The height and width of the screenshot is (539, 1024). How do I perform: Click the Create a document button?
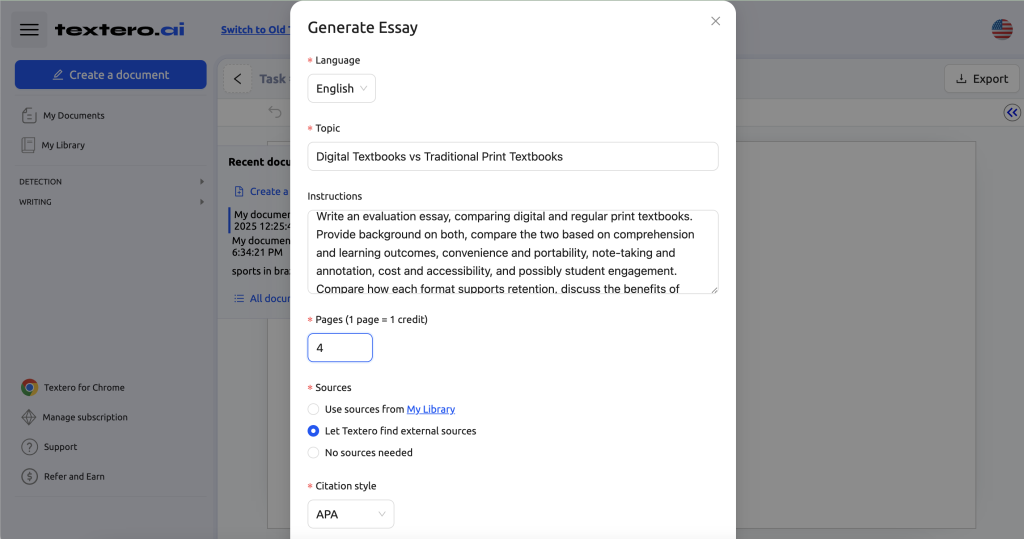[x=111, y=74]
